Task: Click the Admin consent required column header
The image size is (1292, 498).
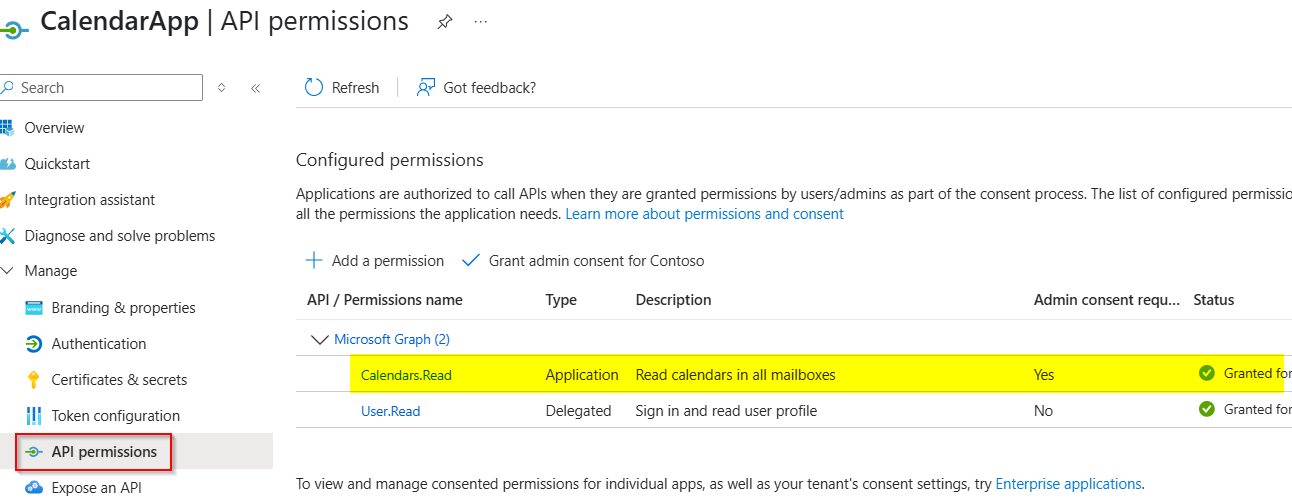Action: [1107, 300]
